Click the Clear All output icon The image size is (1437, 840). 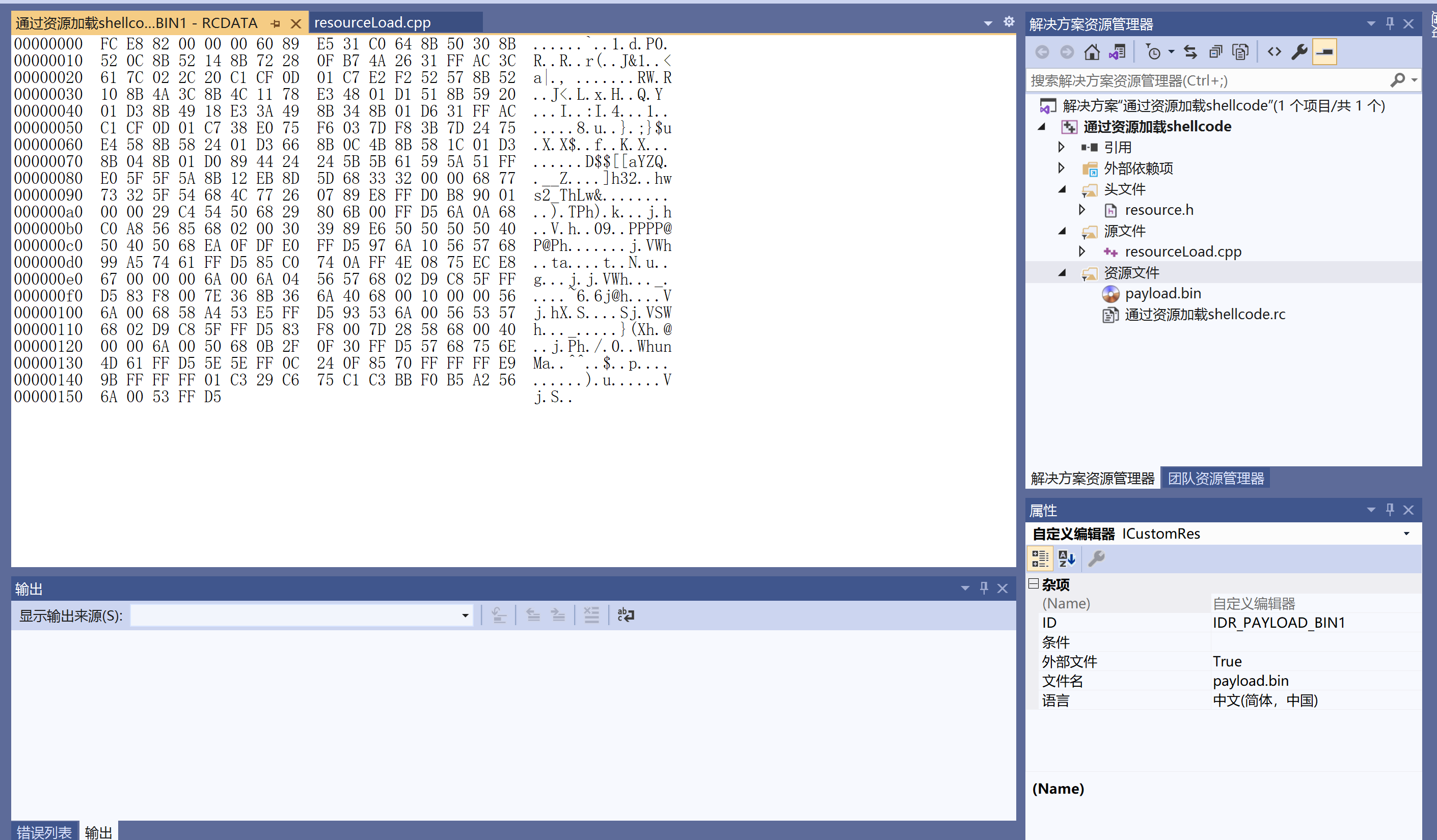coord(591,615)
